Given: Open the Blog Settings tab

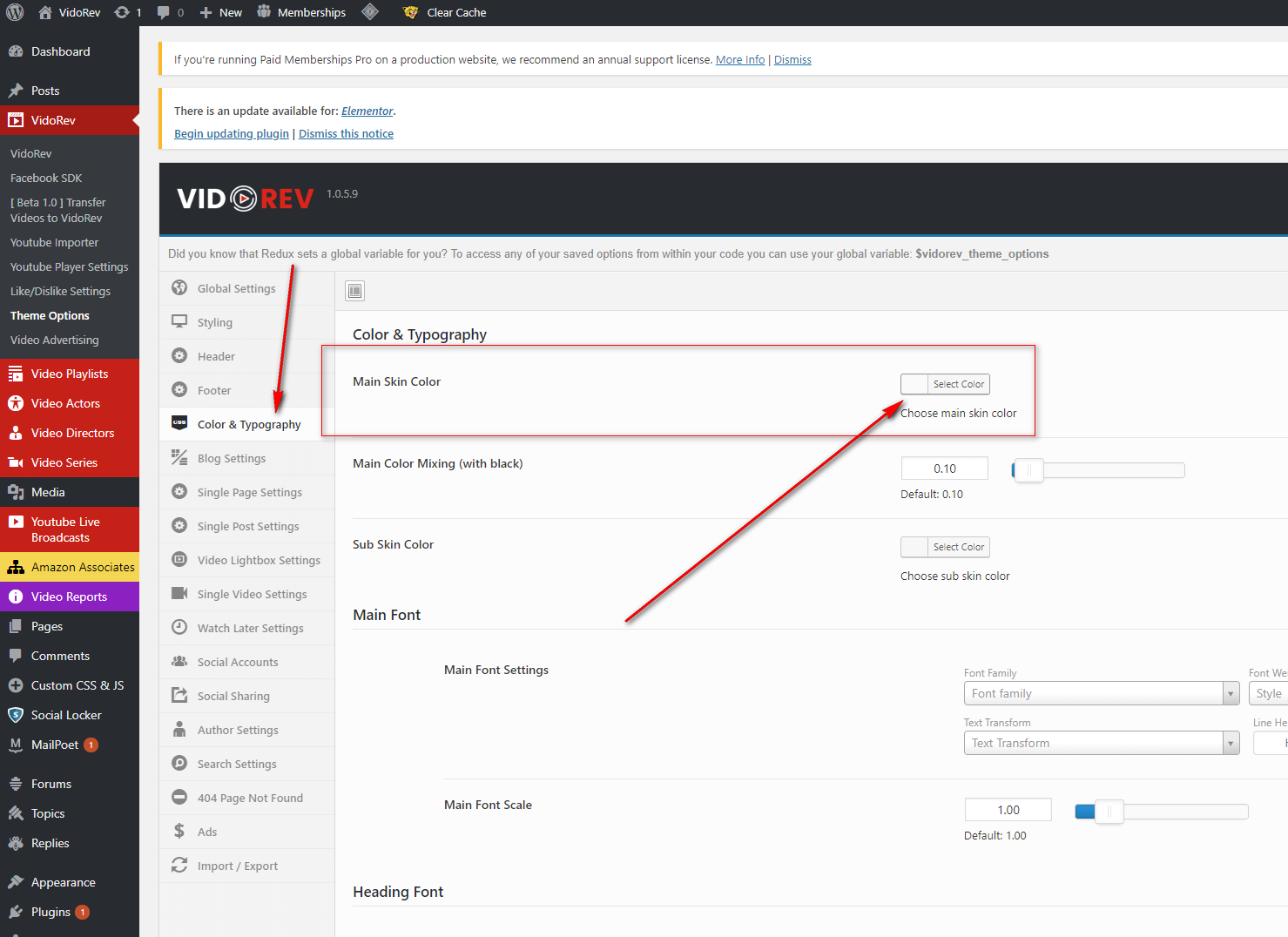Looking at the screenshot, I should [232, 459].
